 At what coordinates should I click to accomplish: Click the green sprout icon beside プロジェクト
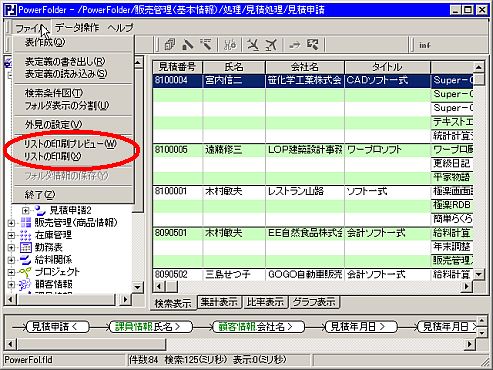pos(25,272)
